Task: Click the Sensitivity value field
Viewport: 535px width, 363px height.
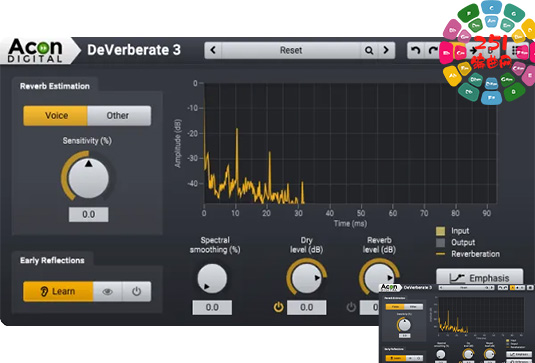Action: click(88, 215)
